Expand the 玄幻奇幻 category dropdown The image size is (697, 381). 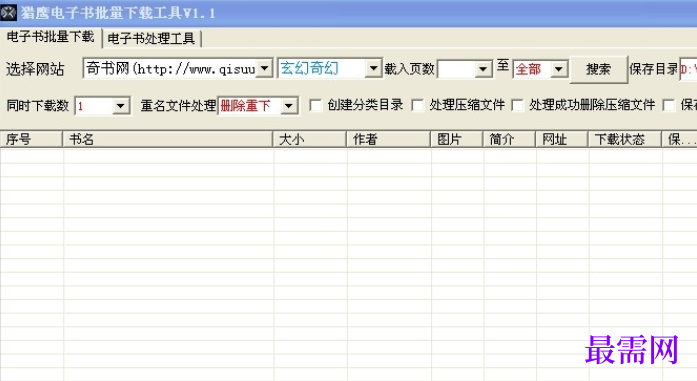tap(373, 68)
